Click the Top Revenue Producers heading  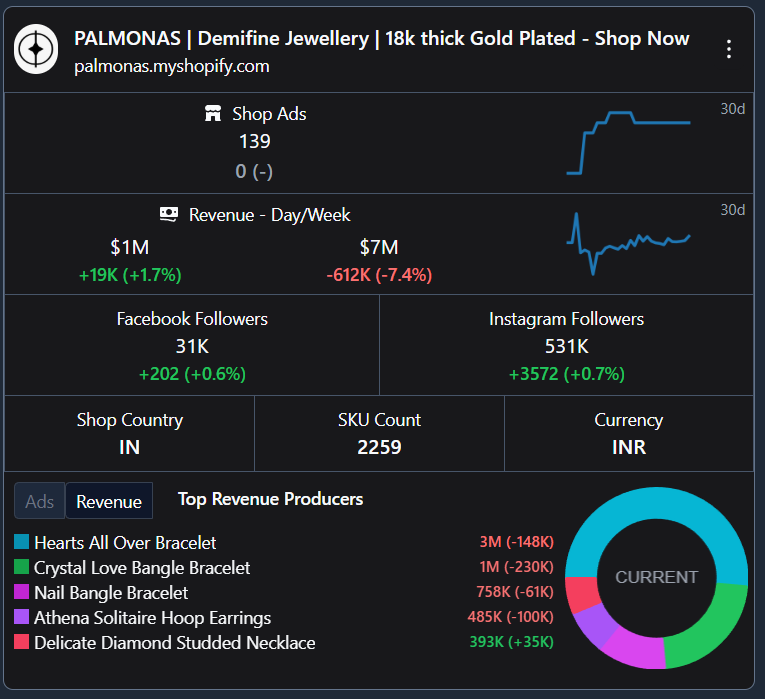(270, 499)
